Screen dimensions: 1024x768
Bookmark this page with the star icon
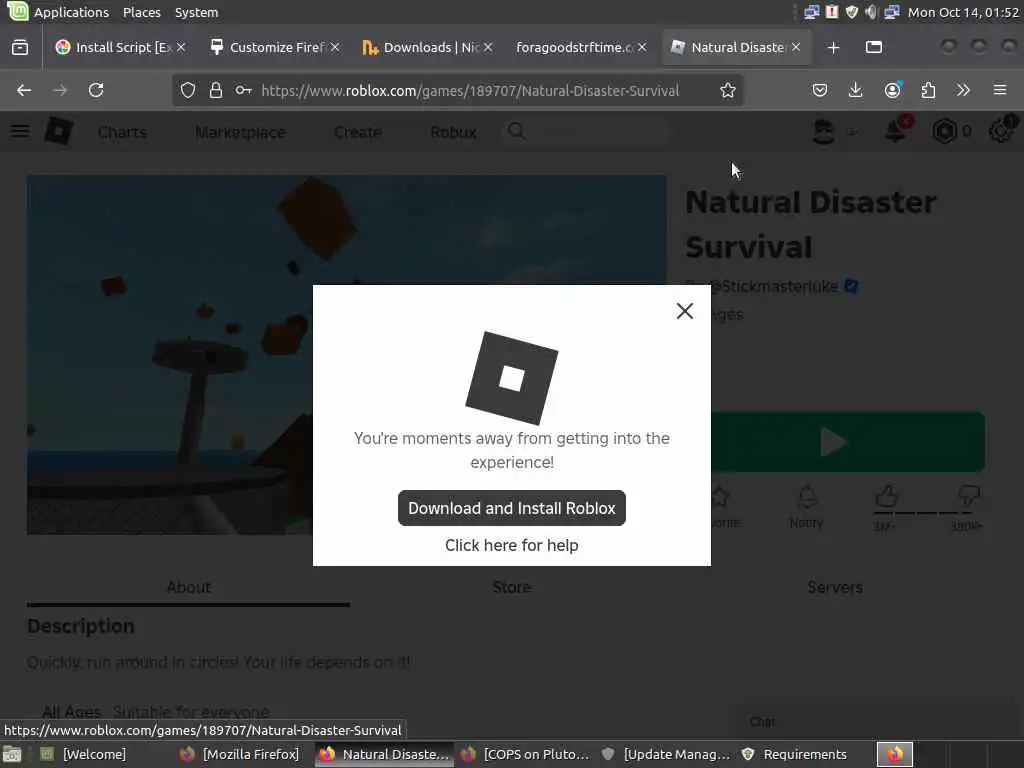(x=728, y=90)
